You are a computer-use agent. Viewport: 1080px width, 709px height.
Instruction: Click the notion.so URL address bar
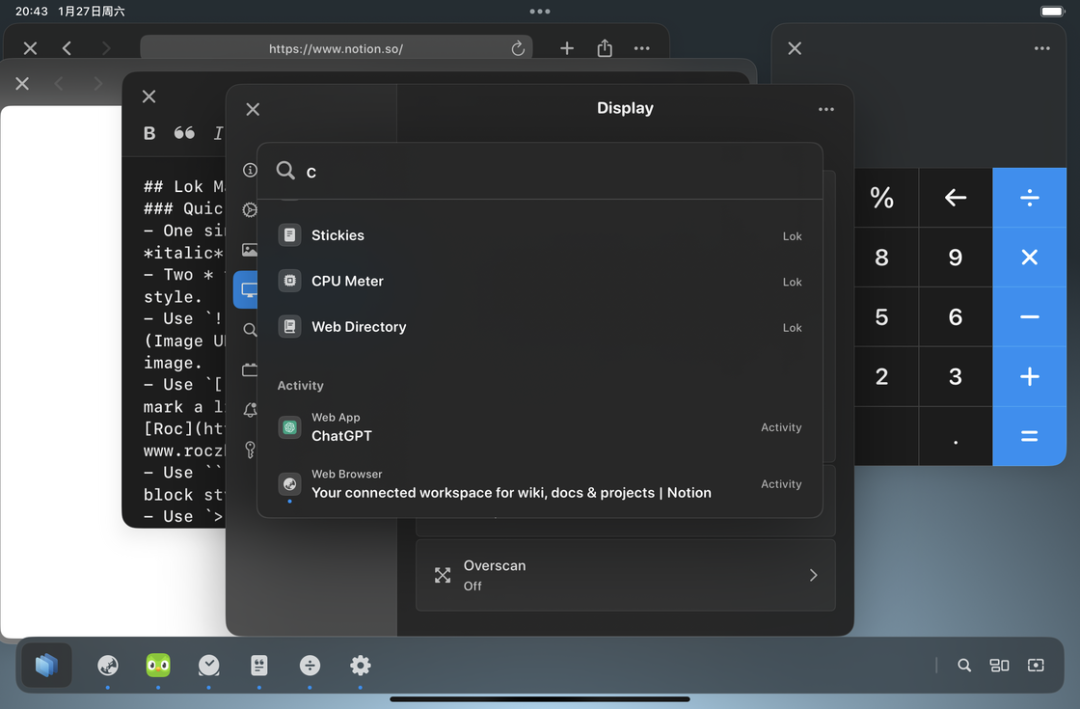[x=336, y=48]
